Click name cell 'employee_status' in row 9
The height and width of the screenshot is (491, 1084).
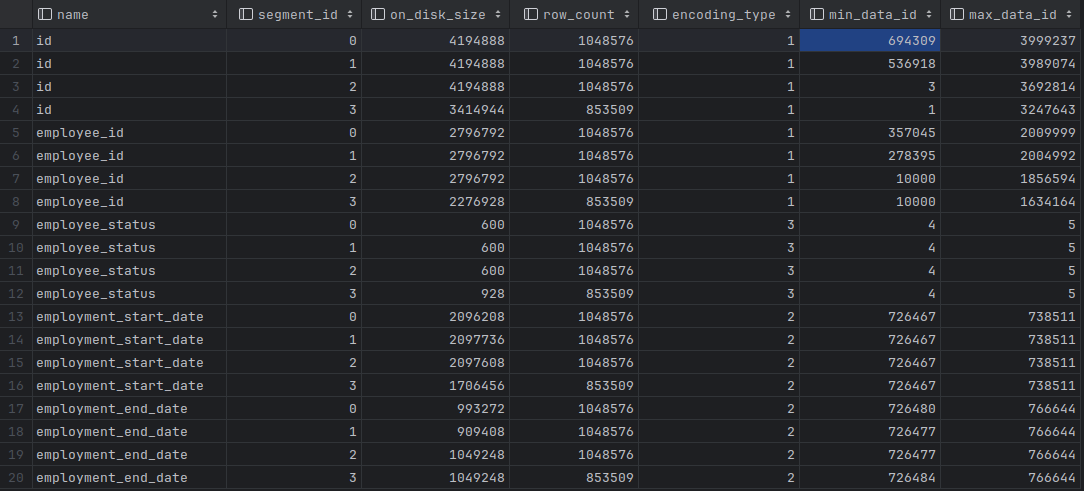tap(129, 225)
